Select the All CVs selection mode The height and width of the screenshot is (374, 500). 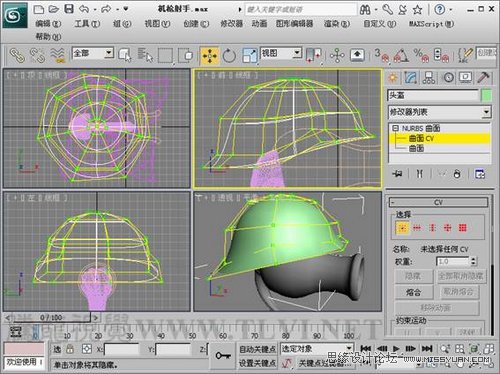(x=462, y=228)
